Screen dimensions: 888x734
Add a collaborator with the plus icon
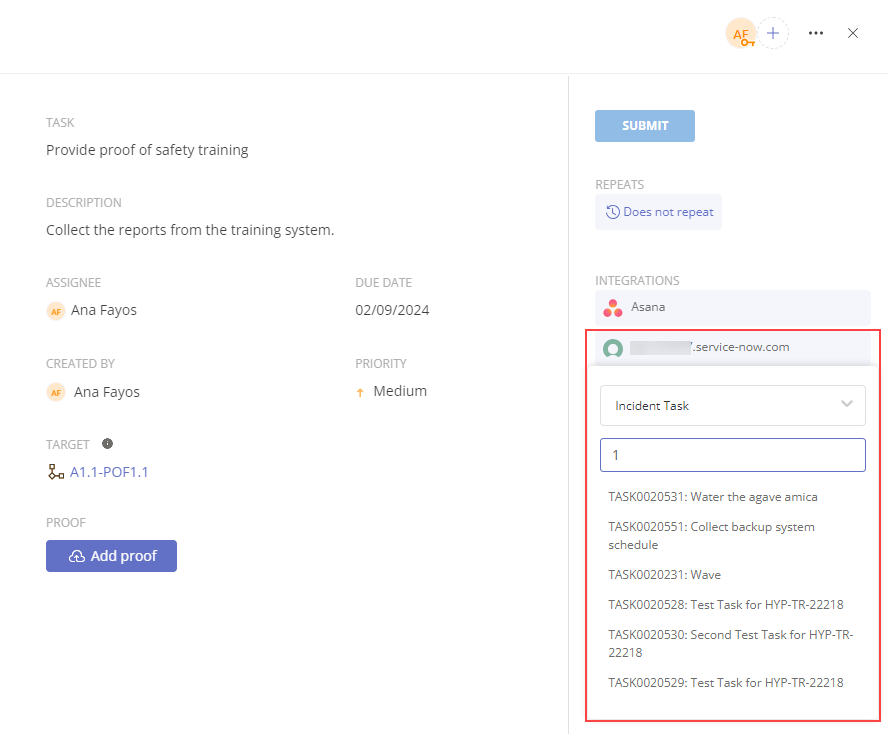(x=773, y=33)
